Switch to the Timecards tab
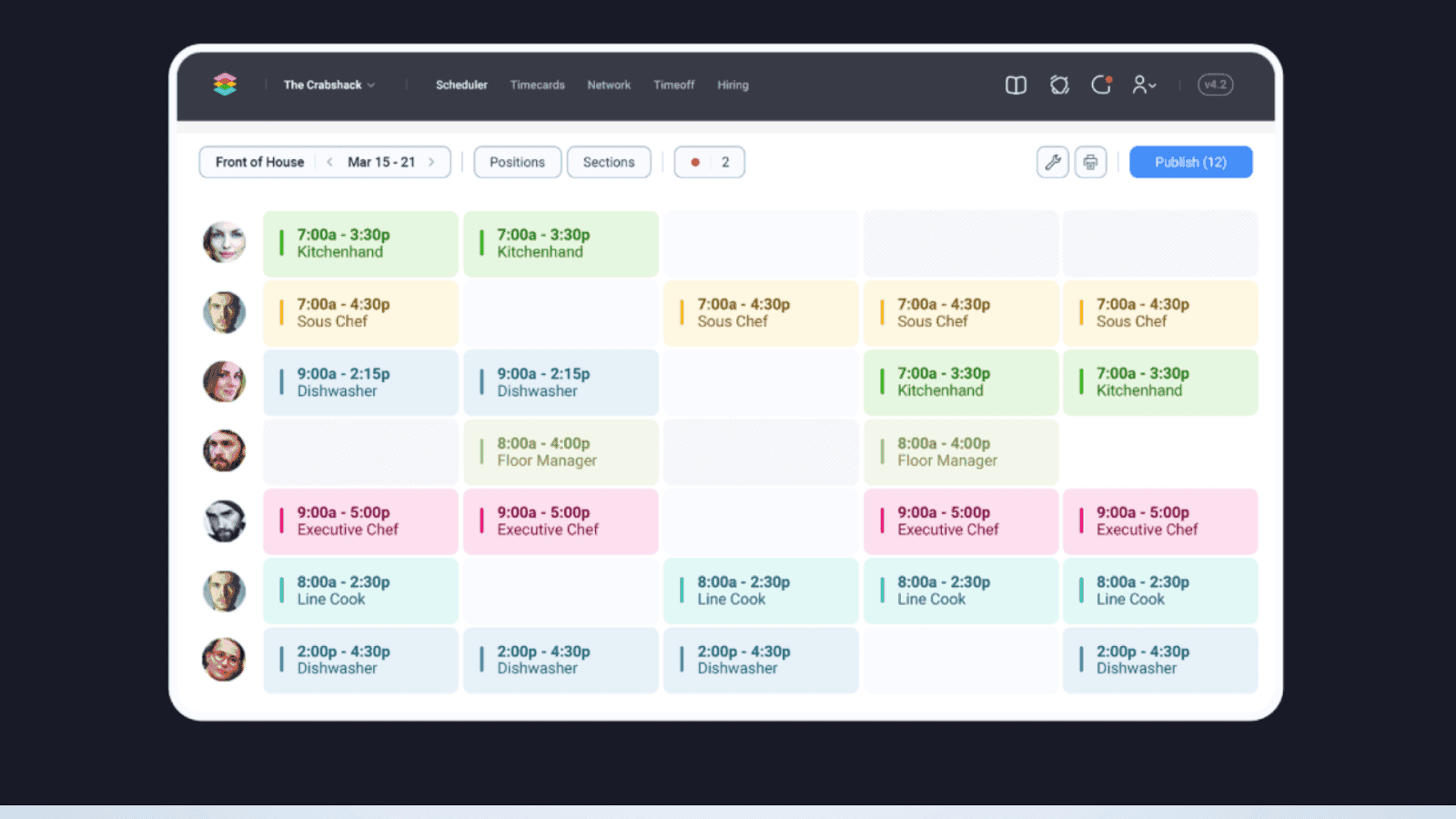This screenshot has width=1456, height=819. (537, 85)
